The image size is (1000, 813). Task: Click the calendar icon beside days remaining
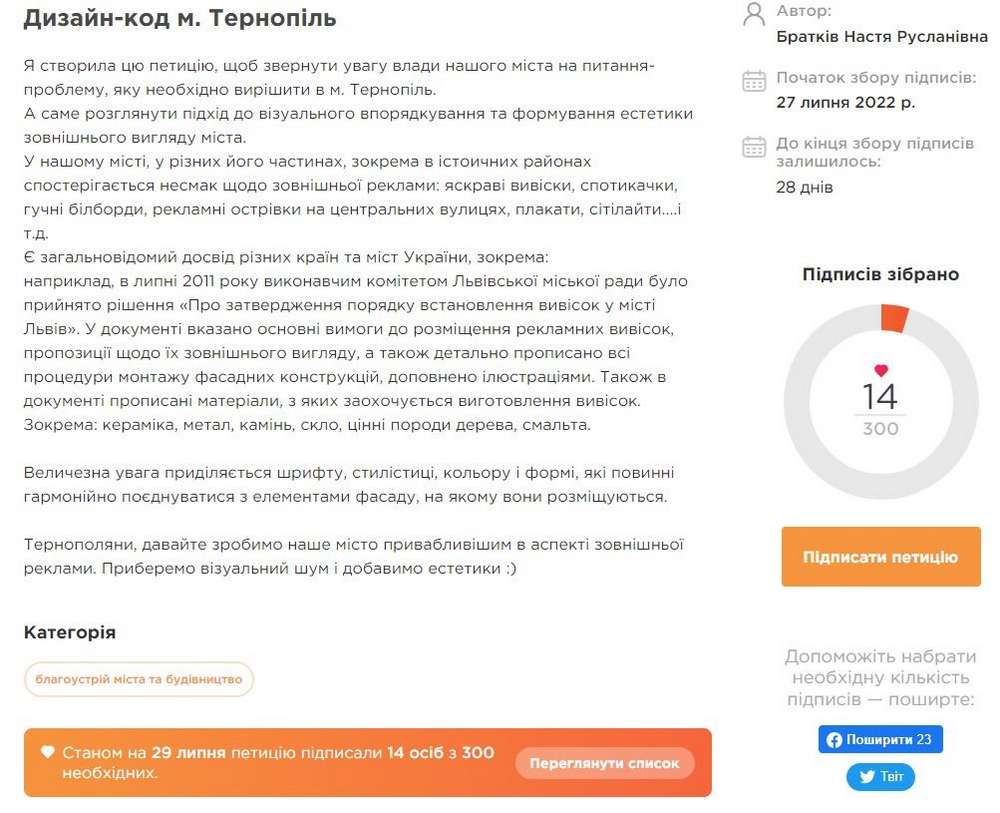coord(754,147)
